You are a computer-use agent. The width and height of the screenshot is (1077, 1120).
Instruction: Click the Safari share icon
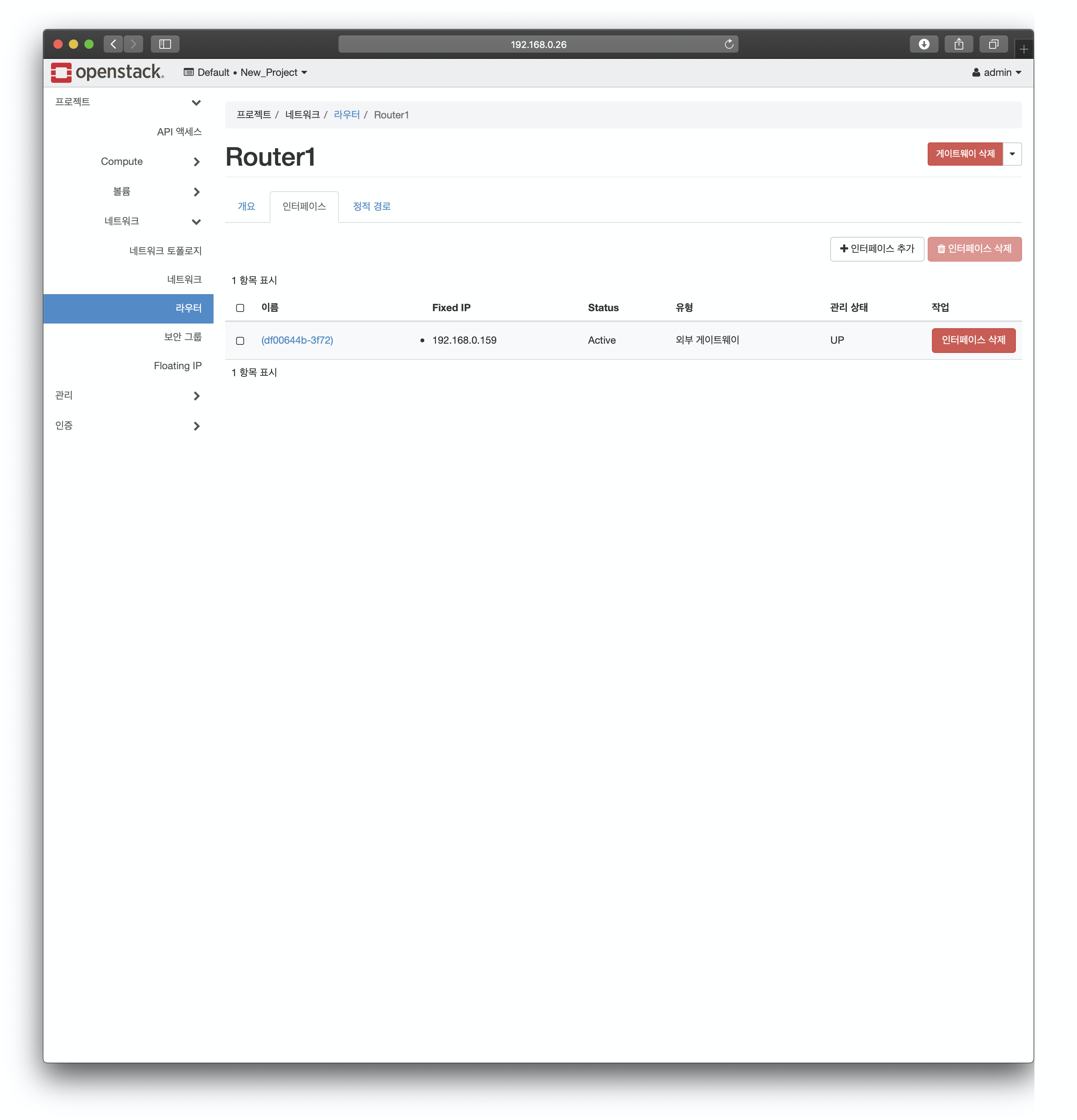pyautogui.click(x=958, y=45)
